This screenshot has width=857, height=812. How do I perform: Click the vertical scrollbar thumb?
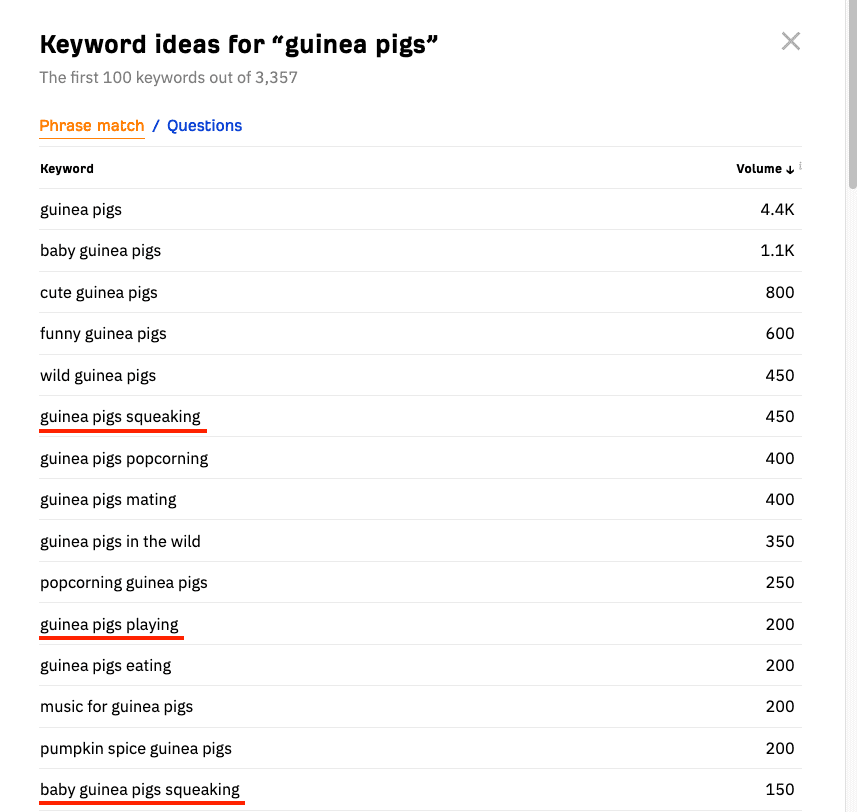click(852, 93)
